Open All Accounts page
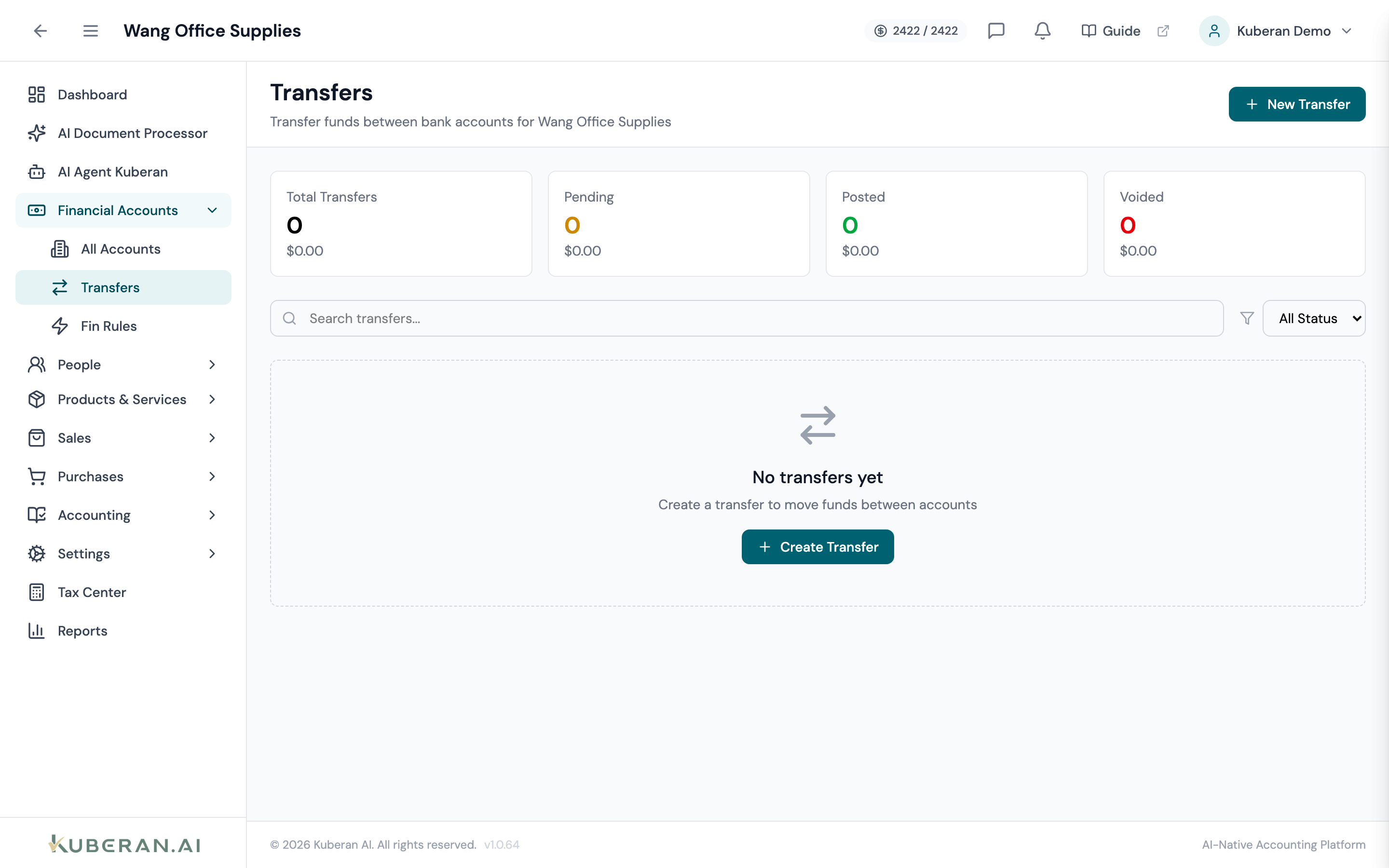 (x=123, y=249)
